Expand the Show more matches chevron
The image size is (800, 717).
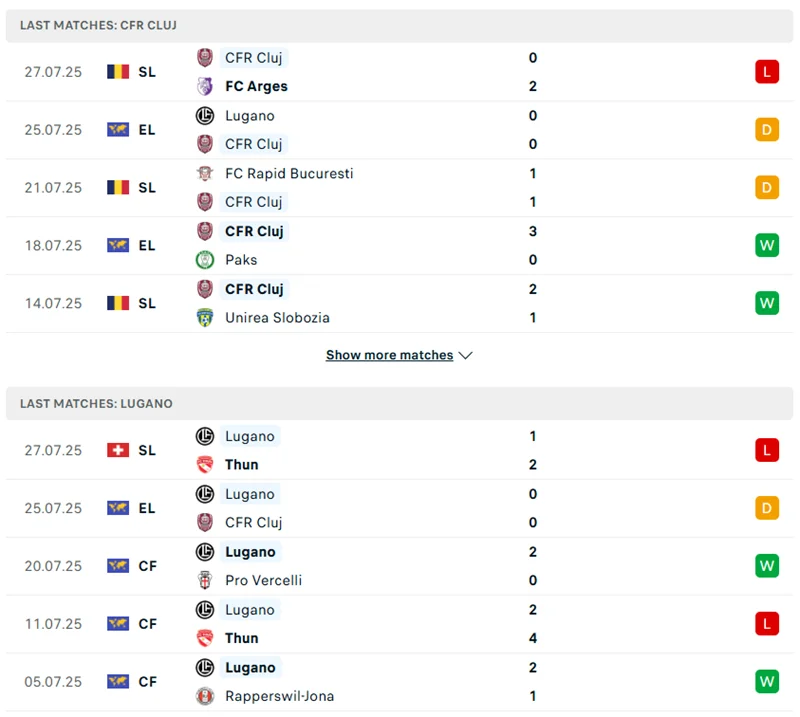pyautogui.click(x=465, y=355)
